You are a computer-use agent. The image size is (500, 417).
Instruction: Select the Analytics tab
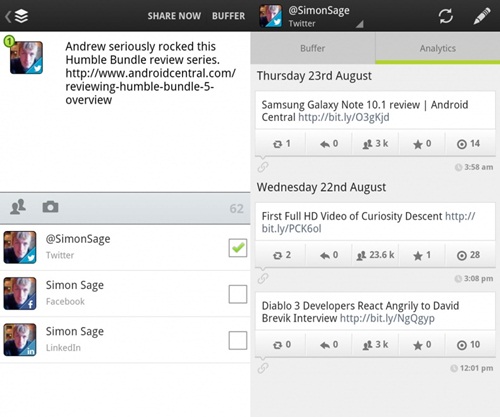pyautogui.click(x=438, y=48)
